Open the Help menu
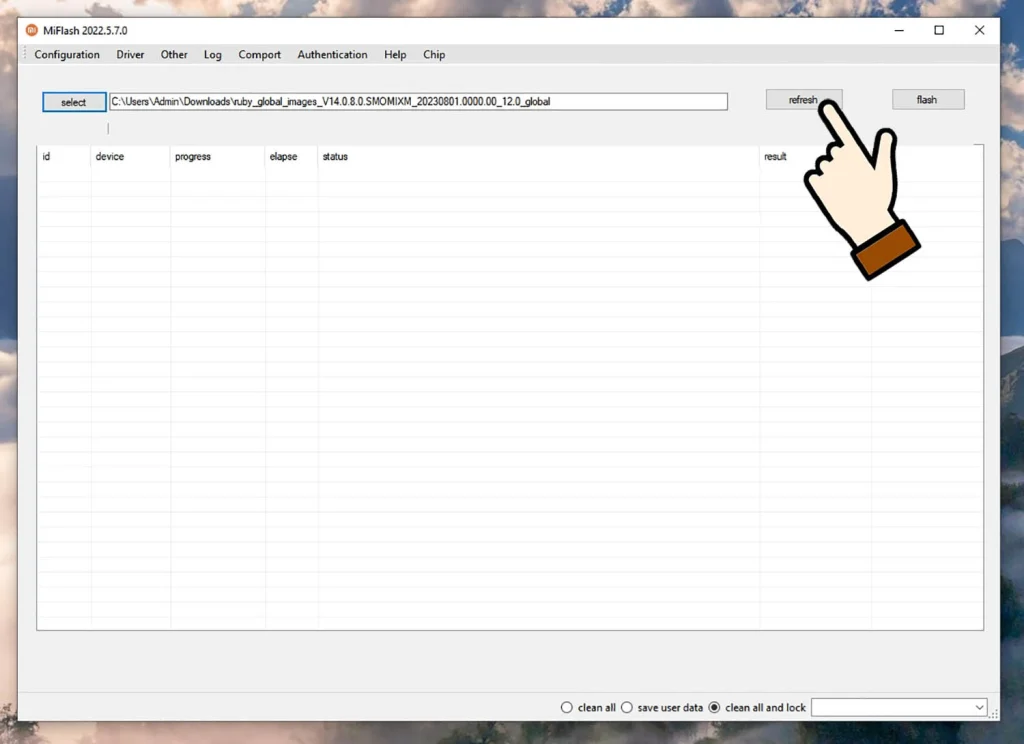Screen dimensions: 1024x744 tap(395, 55)
